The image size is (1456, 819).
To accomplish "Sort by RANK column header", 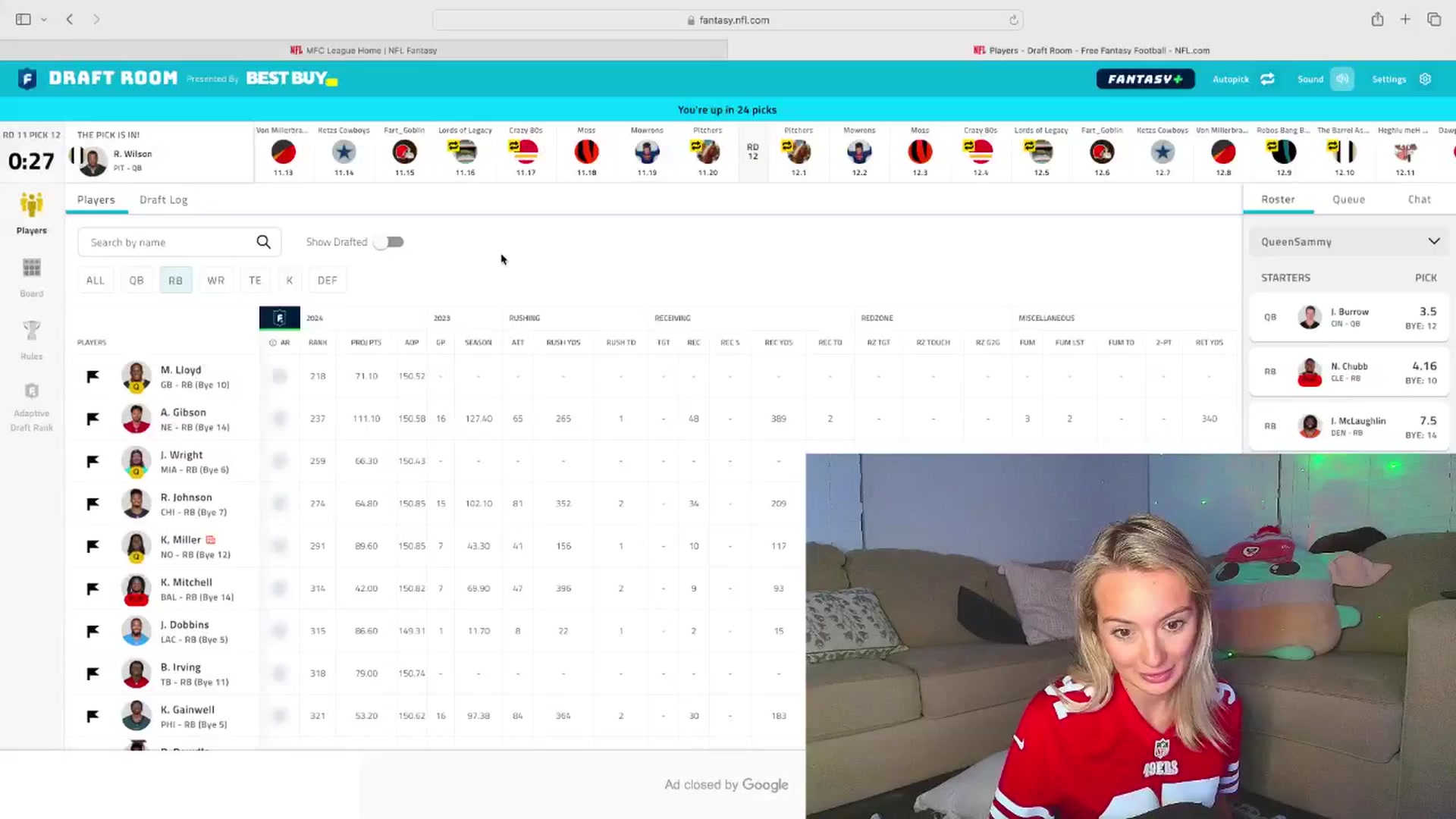I will coord(318,343).
